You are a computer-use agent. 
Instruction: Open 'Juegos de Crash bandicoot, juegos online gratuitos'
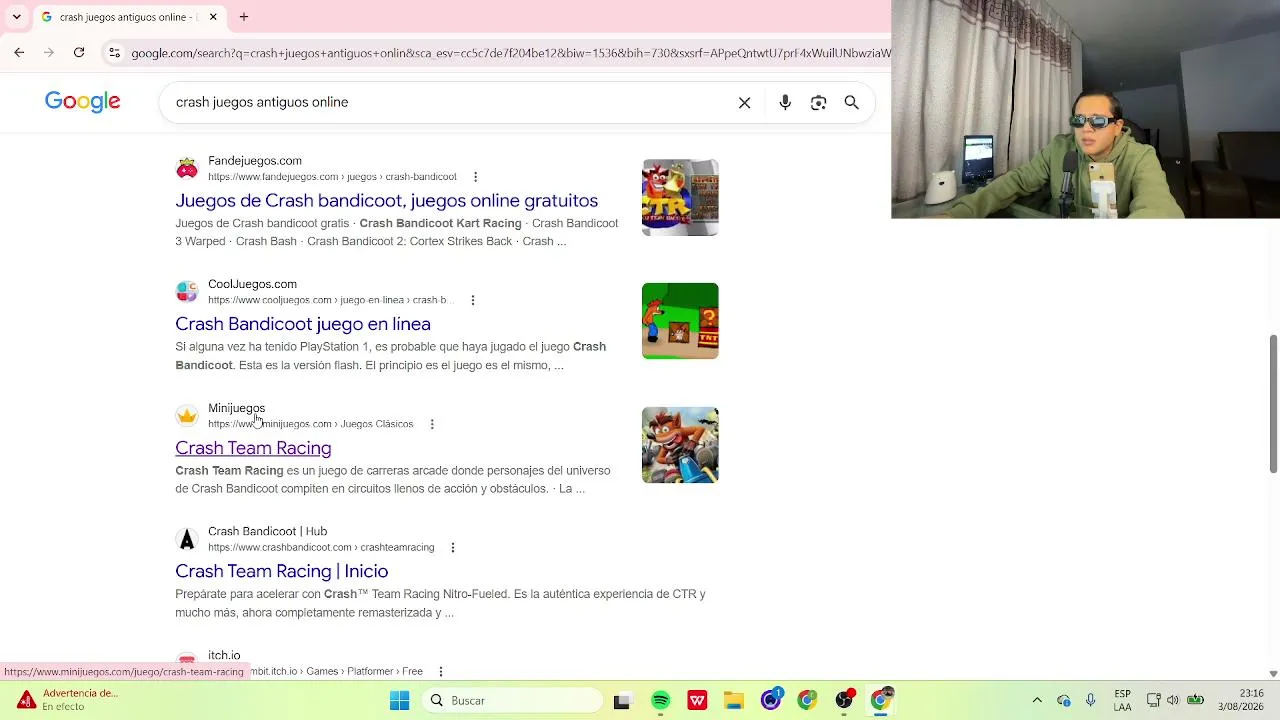coord(387,200)
